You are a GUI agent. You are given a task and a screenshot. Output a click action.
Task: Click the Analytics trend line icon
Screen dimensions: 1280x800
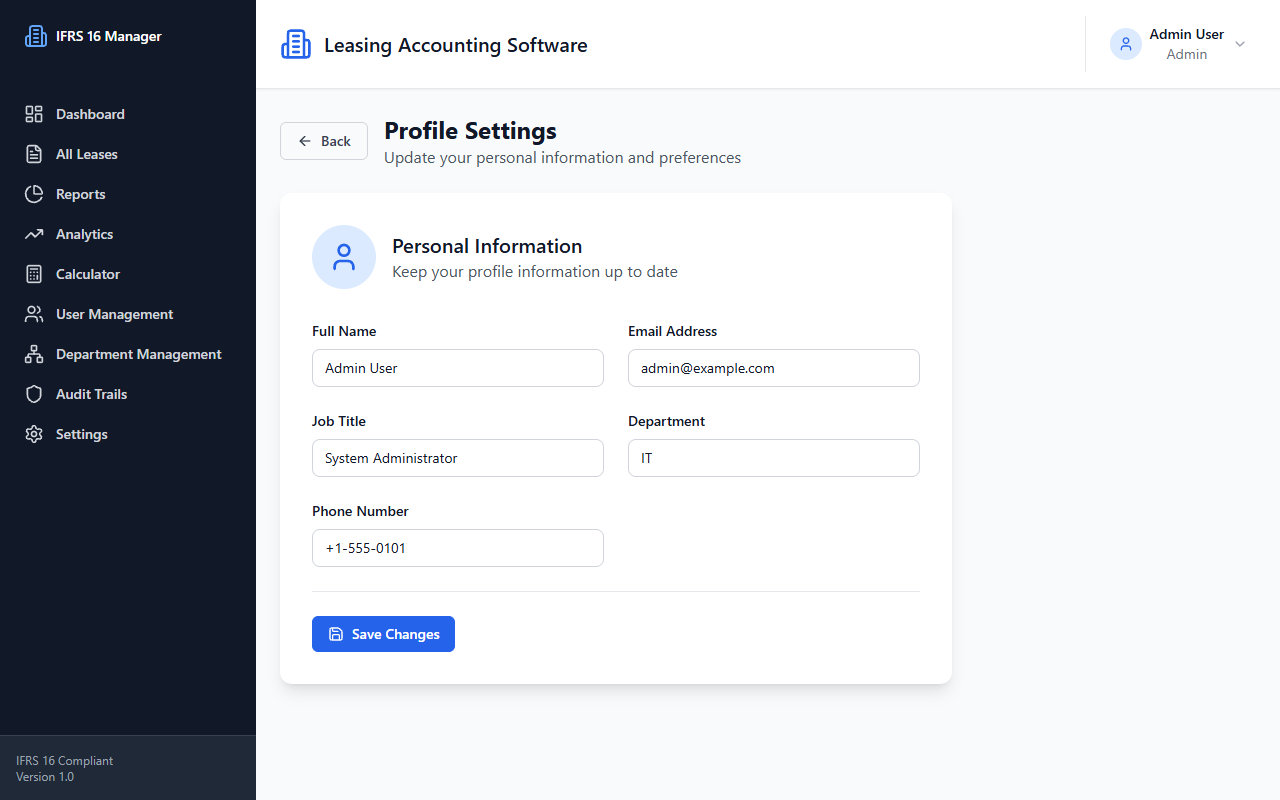pos(34,234)
